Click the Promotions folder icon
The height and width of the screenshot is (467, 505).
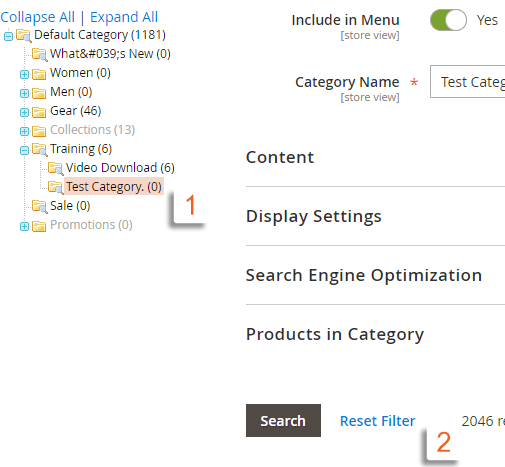pyautogui.click(x=39, y=226)
